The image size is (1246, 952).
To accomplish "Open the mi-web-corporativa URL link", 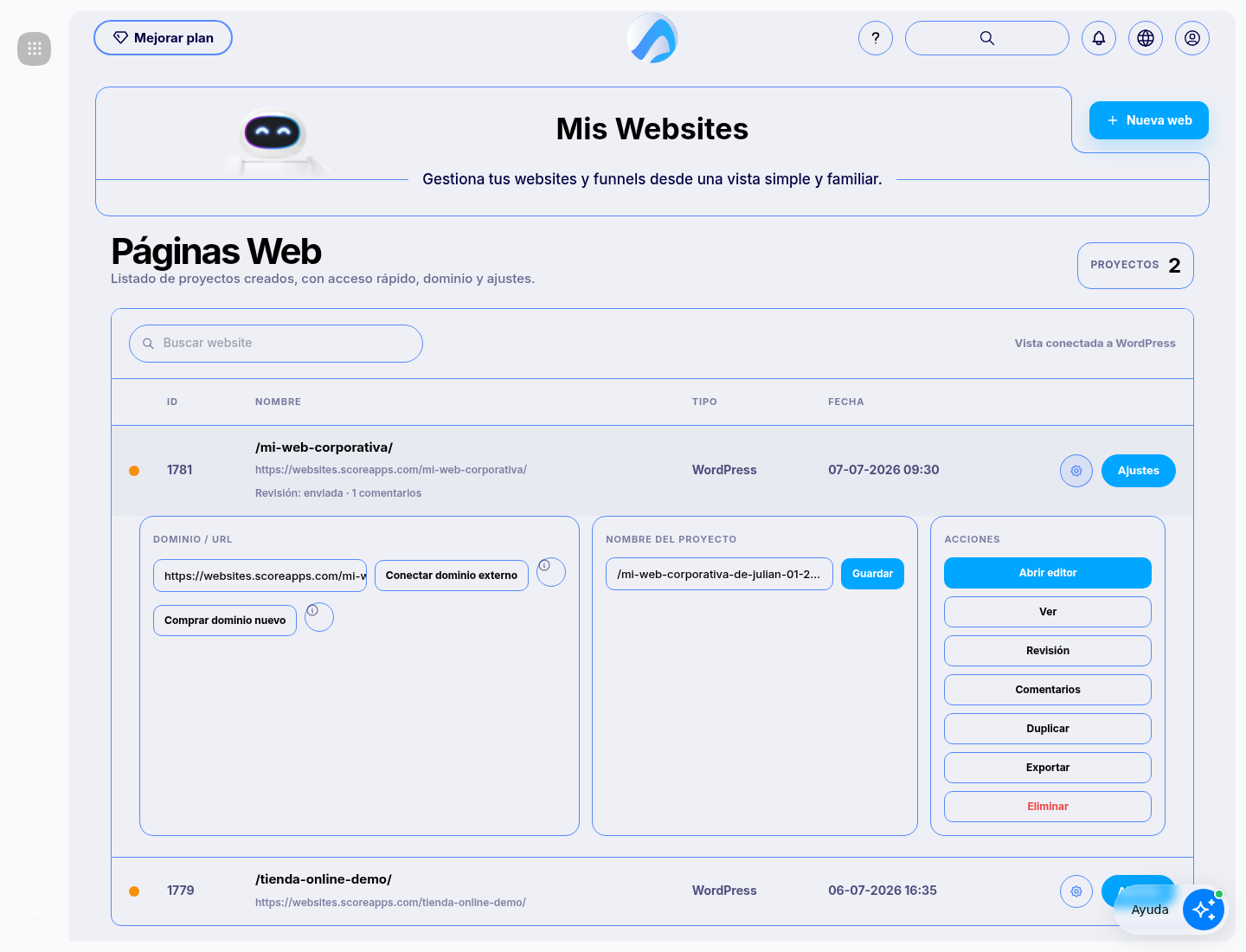I will [391, 470].
